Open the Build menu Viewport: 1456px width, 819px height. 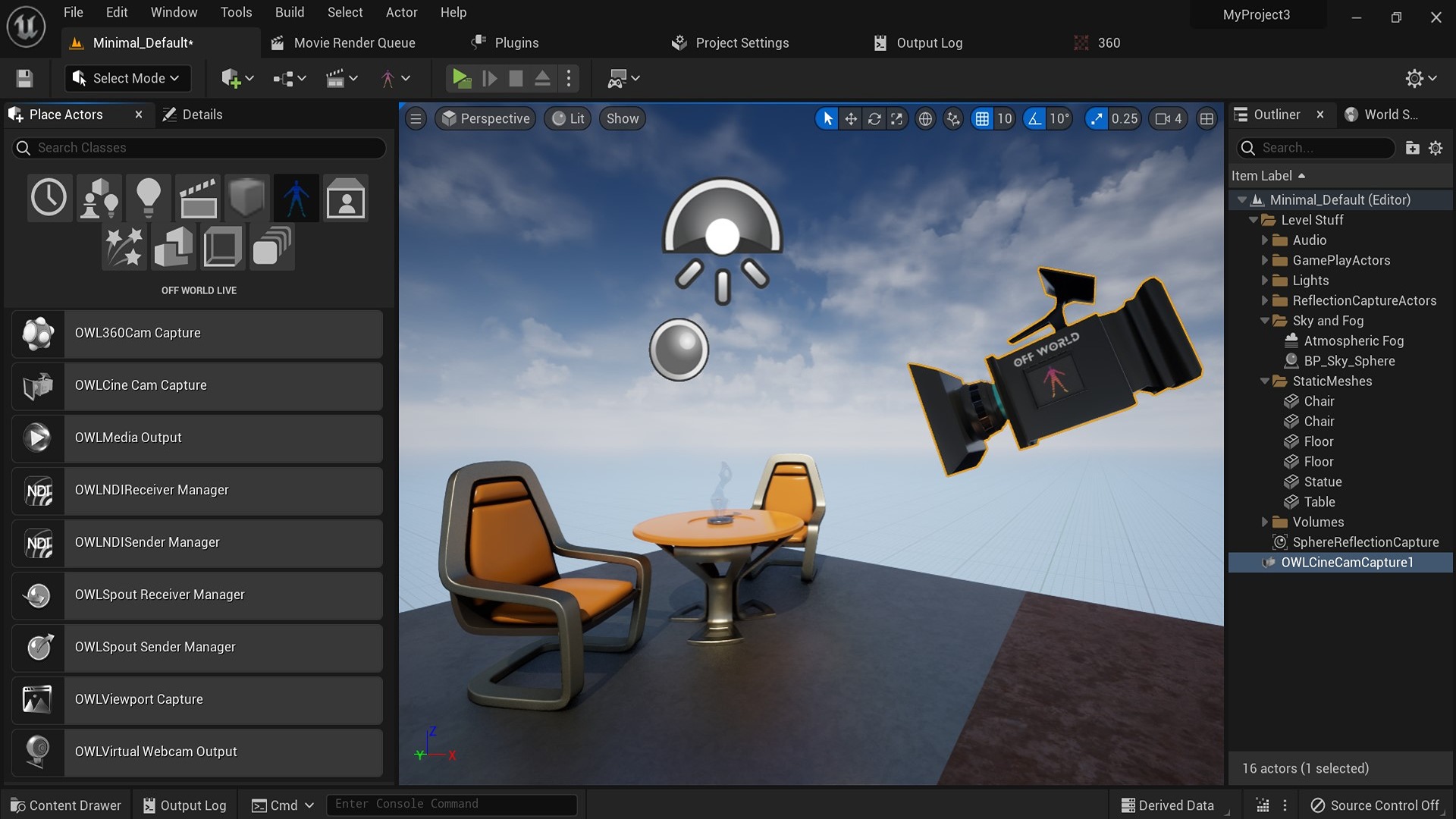pyautogui.click(x=289, y=12)
